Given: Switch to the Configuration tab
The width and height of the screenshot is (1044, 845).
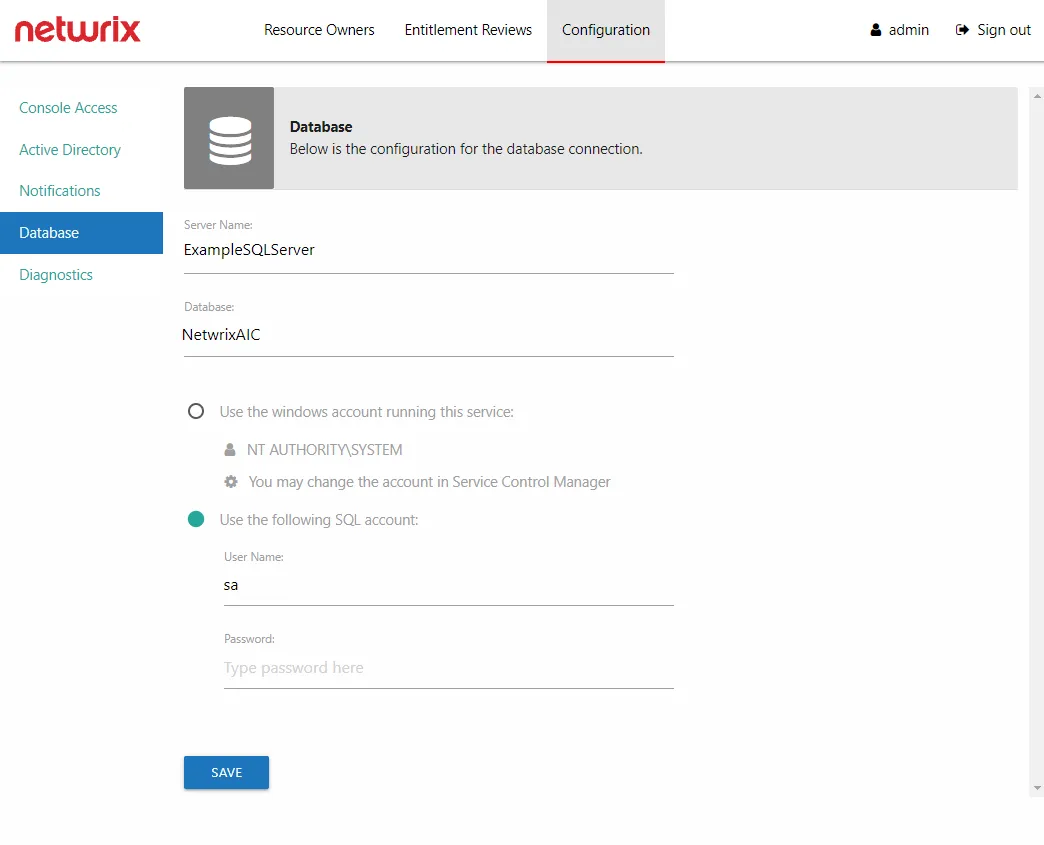Looking at the screenshot, I should [606, 30].
